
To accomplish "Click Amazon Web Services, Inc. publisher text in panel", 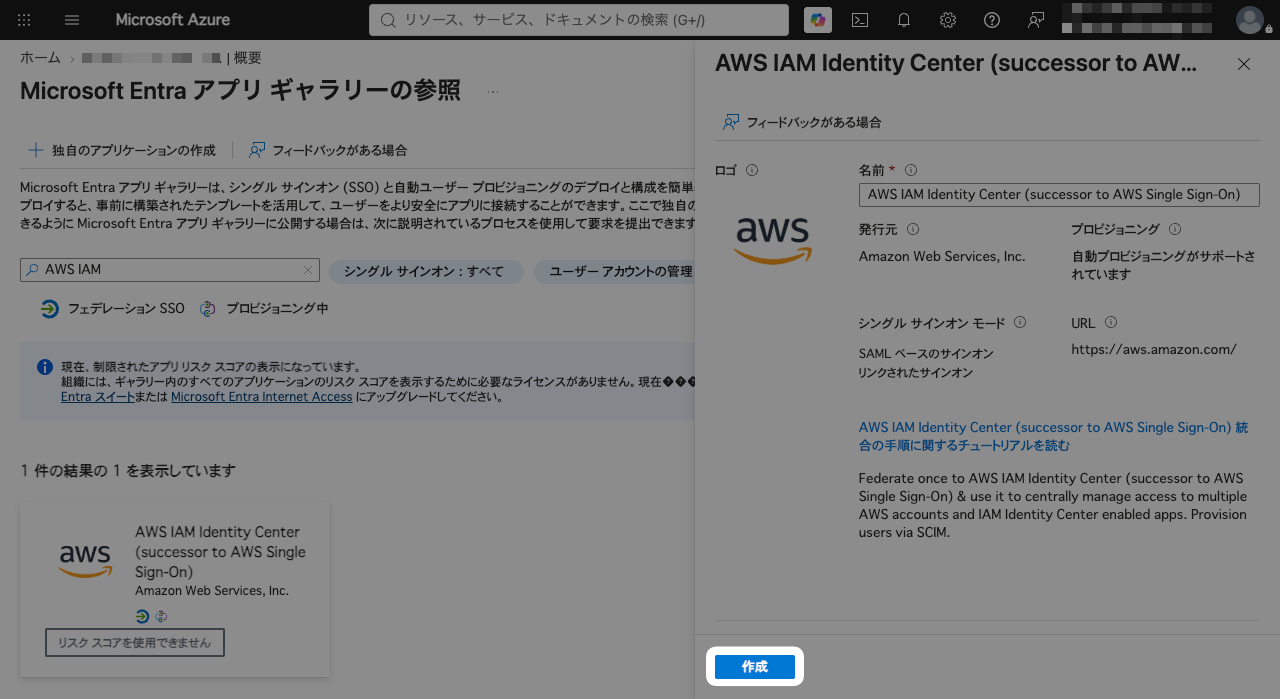I will pyautogui.click(x=942, y=257).
